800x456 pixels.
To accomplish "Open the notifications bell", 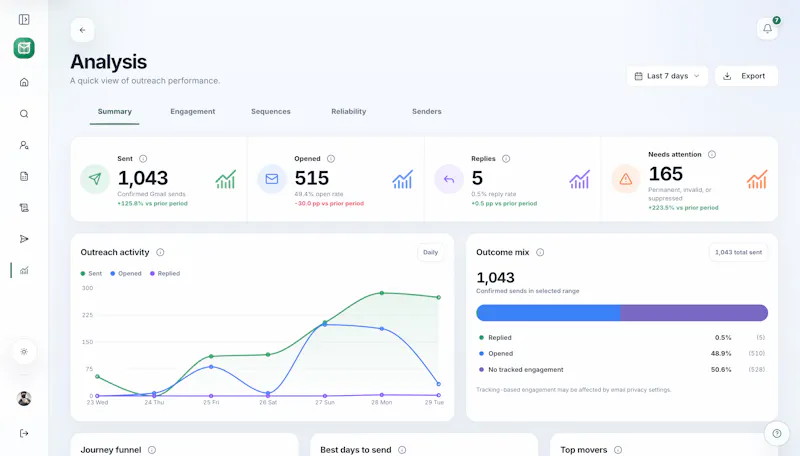I will 767,29.
